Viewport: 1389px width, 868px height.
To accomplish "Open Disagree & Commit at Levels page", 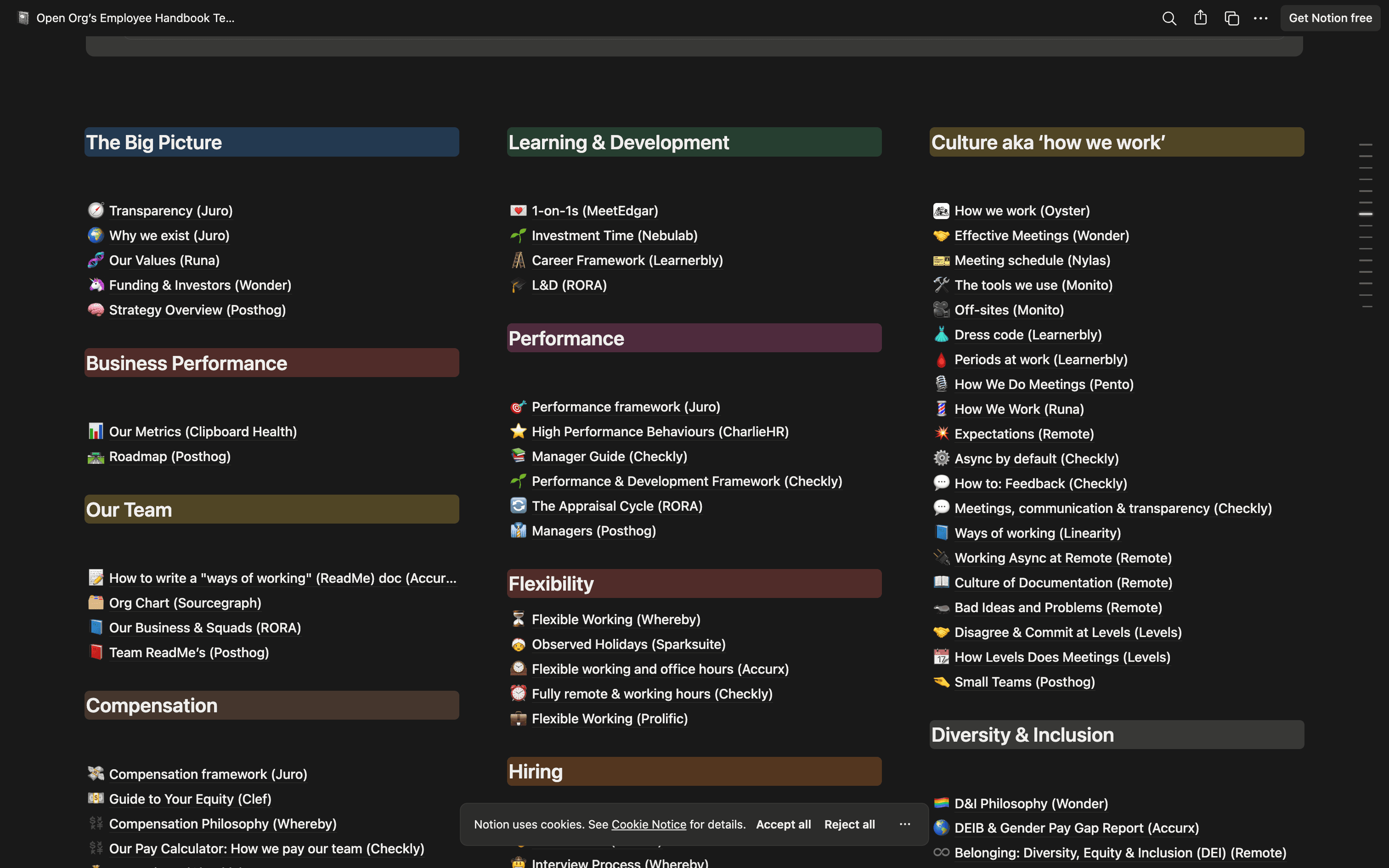I will (1067, 632).
